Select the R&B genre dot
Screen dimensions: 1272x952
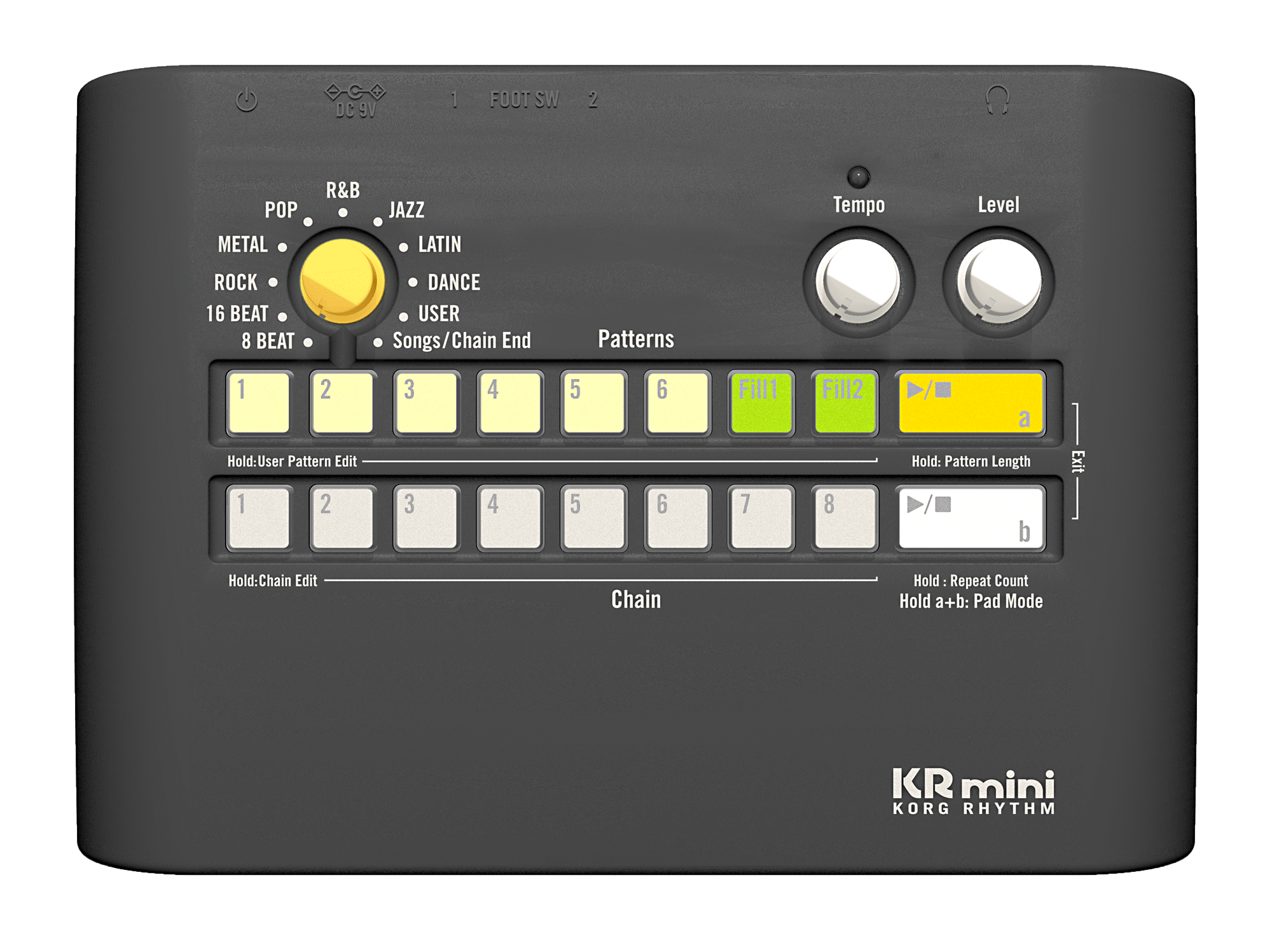point(343,212)
